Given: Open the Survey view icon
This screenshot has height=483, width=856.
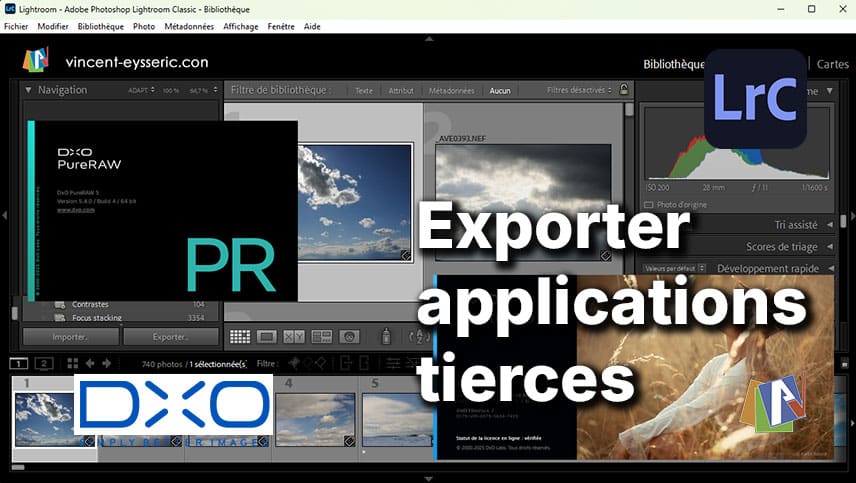Looking at the screenshot, I should [322, 337].
